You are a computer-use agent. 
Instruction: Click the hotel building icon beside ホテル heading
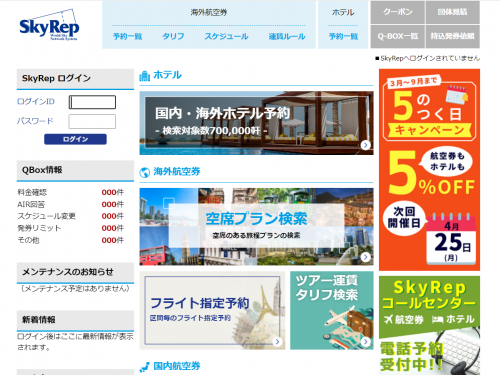tap(144, 76)
